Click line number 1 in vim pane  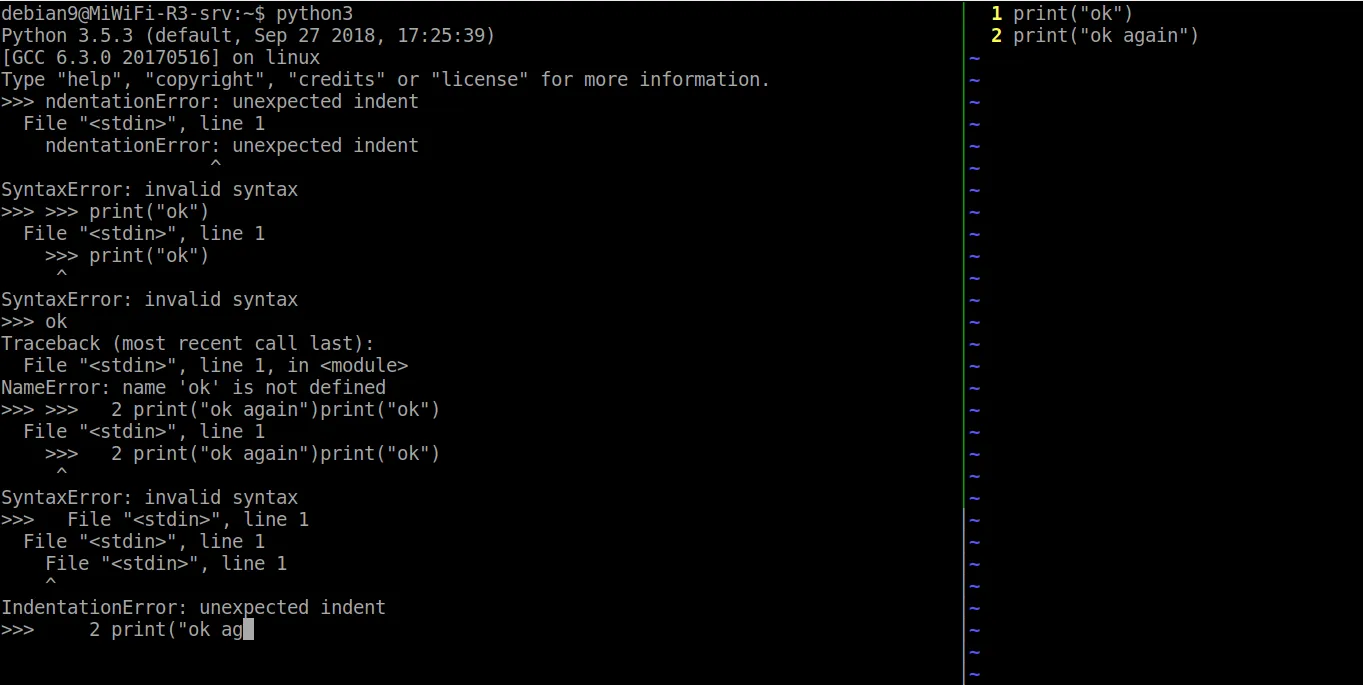[x=996, y=14]
